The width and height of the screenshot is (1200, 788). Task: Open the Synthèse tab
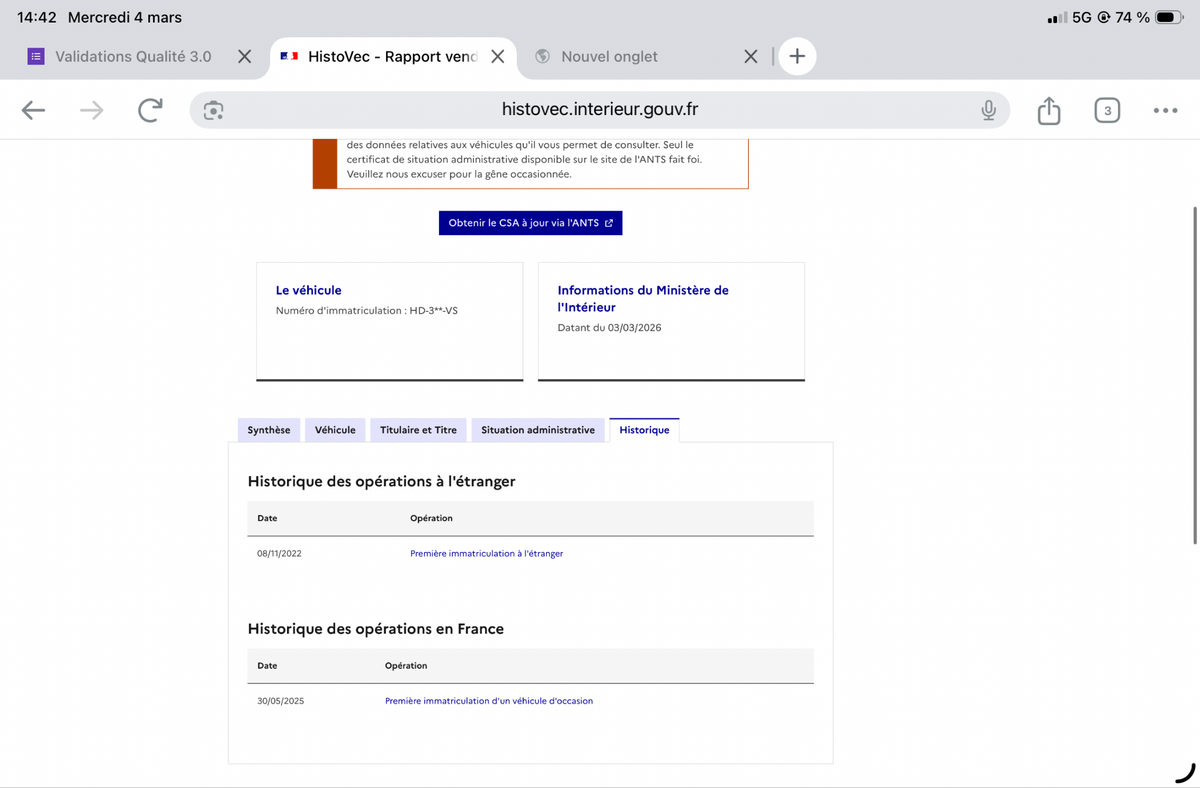point(269,430)
